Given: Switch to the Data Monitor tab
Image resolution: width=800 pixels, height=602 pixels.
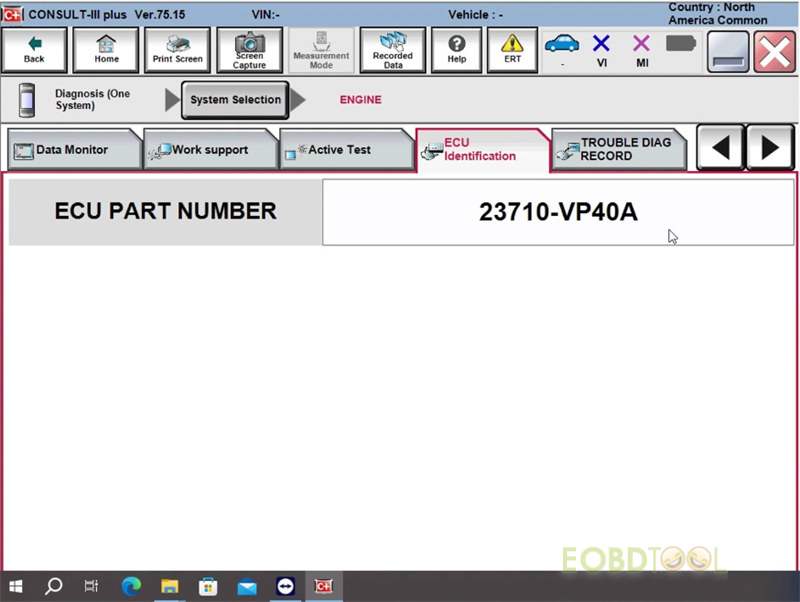Looking at the screenshot, I should [70, 148].
